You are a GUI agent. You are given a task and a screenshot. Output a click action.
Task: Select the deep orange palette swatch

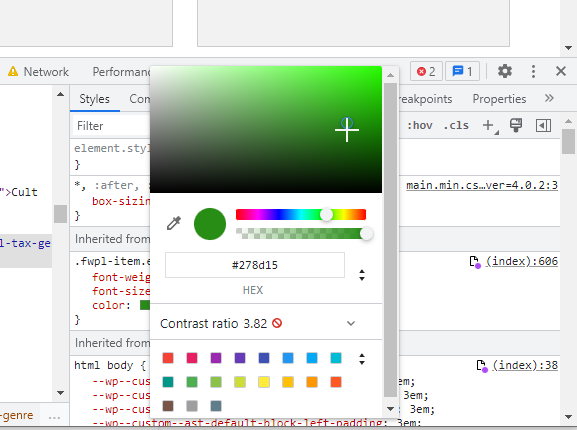click(336, 382)
